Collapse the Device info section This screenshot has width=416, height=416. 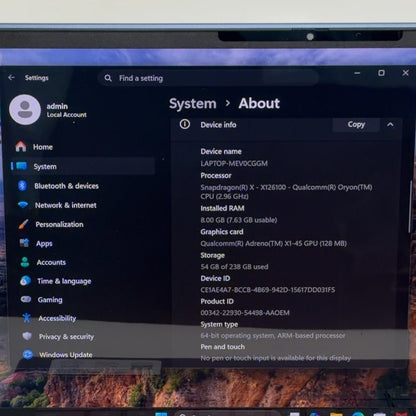390,125
